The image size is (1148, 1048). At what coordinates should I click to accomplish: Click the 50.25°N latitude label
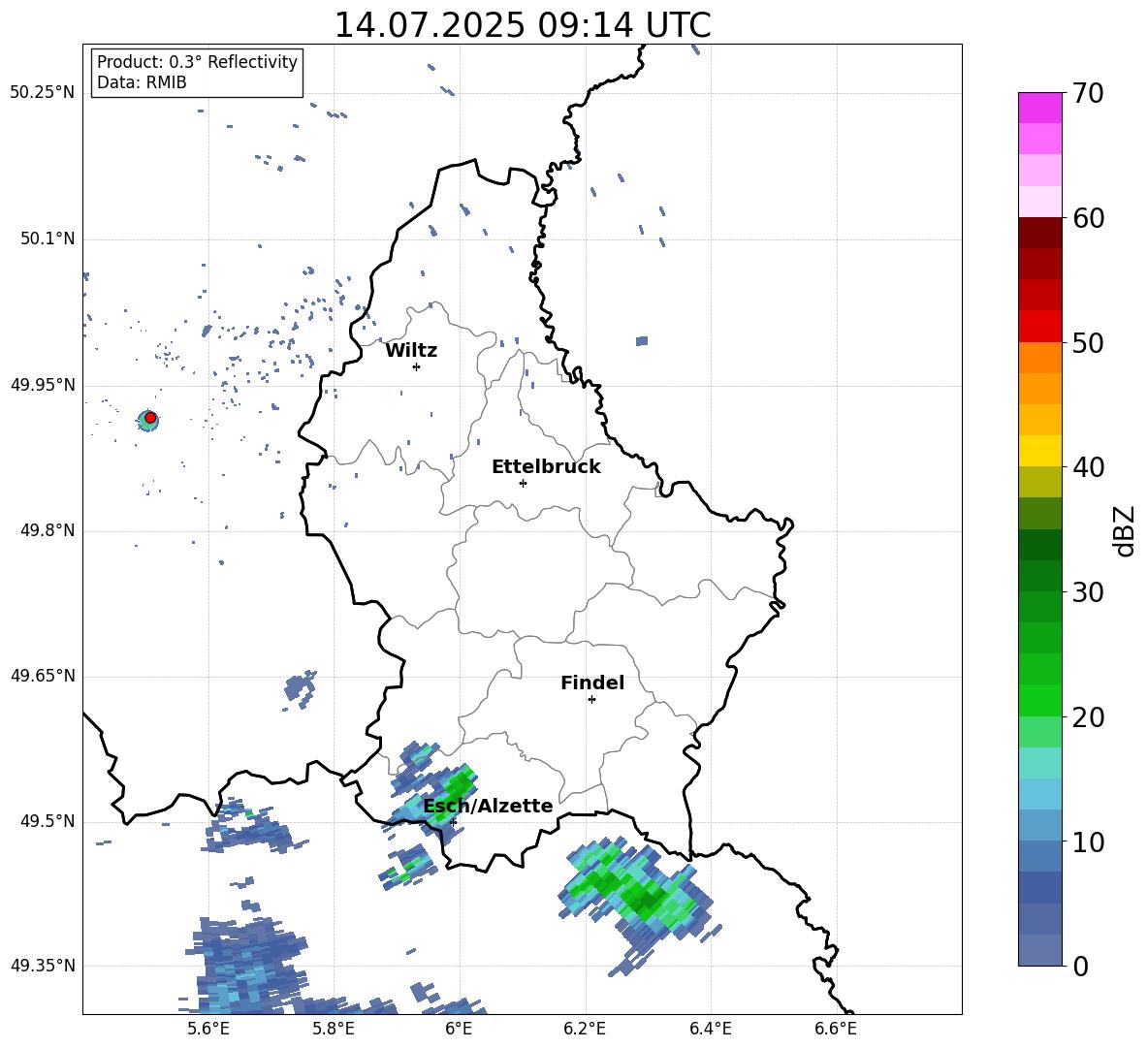43,93
